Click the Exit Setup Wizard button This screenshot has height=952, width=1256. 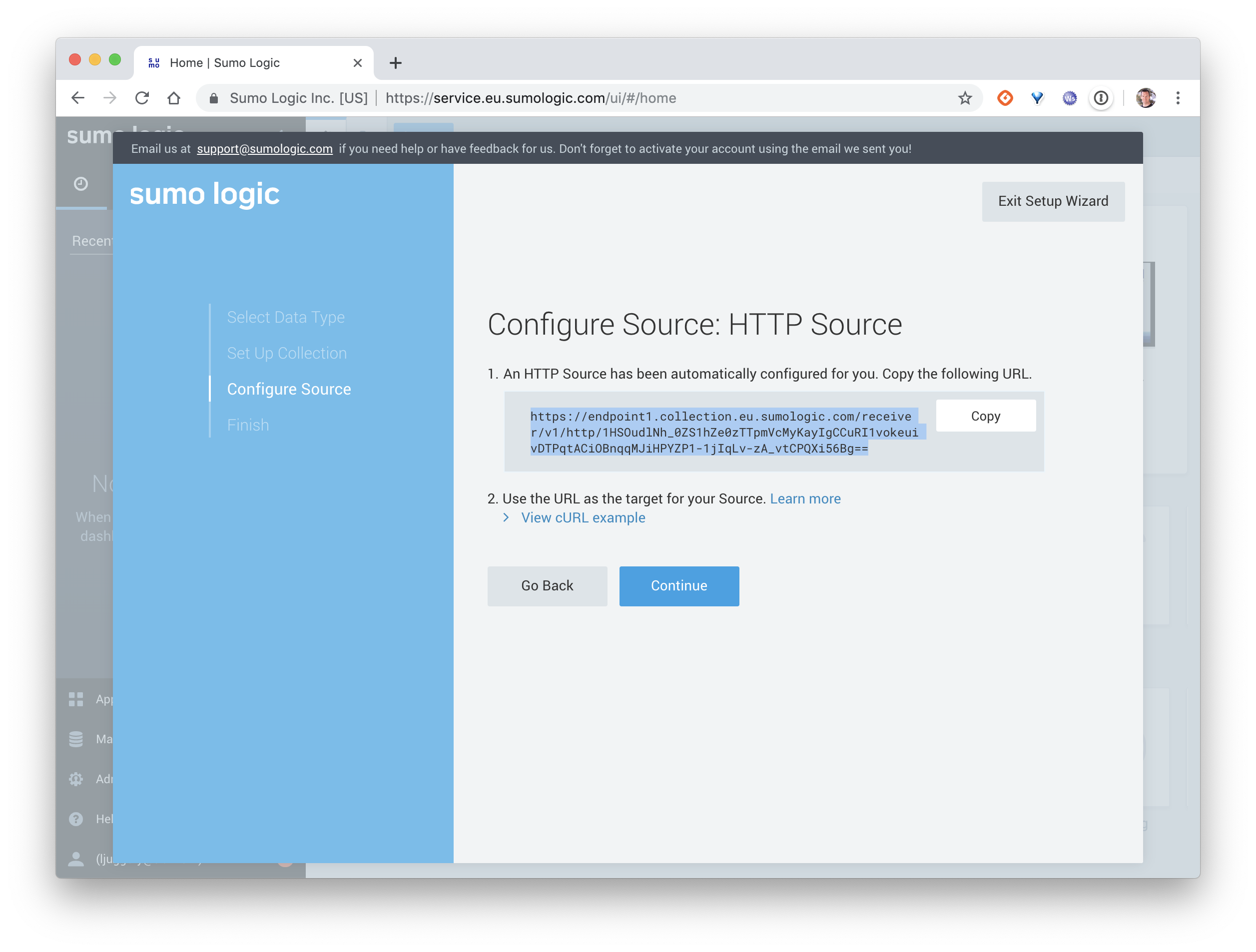click(x=1053, y=200)
